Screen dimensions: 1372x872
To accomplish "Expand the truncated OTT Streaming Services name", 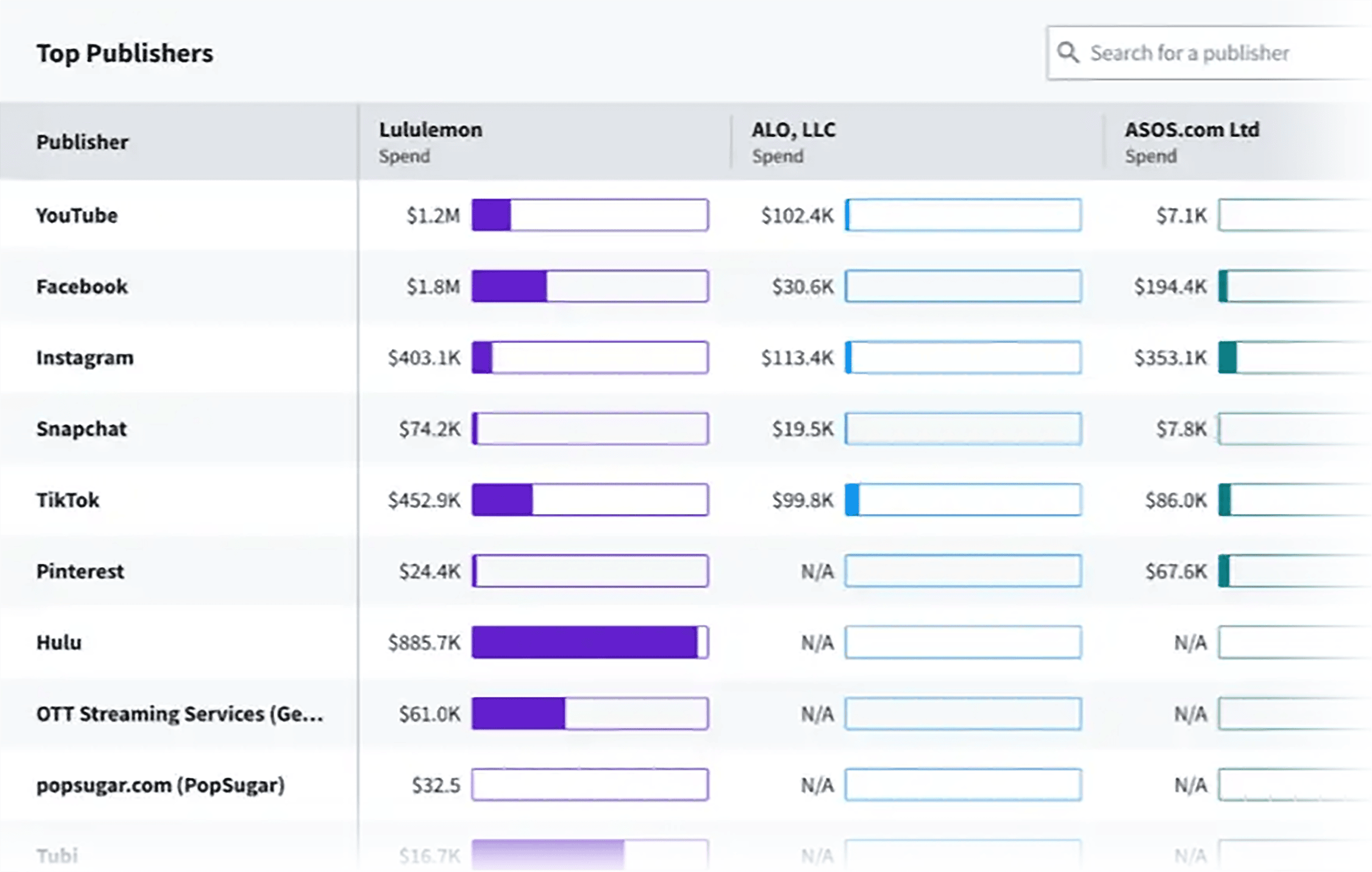I will pyautogui.click(x=180, y=713).
